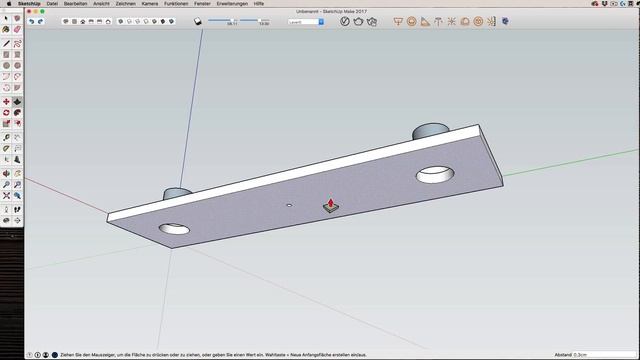640x360 pixels.
Task: Open the Kamera menu
Action: pyautogui.click(x=150, y=4)
